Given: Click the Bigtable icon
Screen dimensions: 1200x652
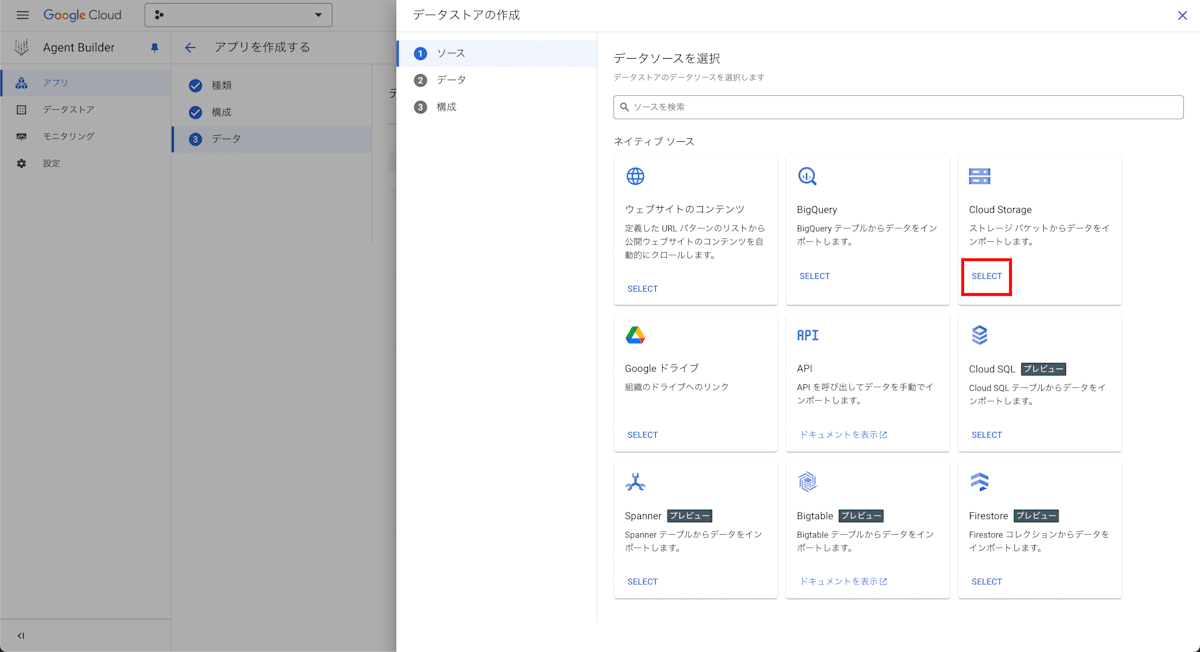Looking at the screenshot, I should [x=807, y=482].
